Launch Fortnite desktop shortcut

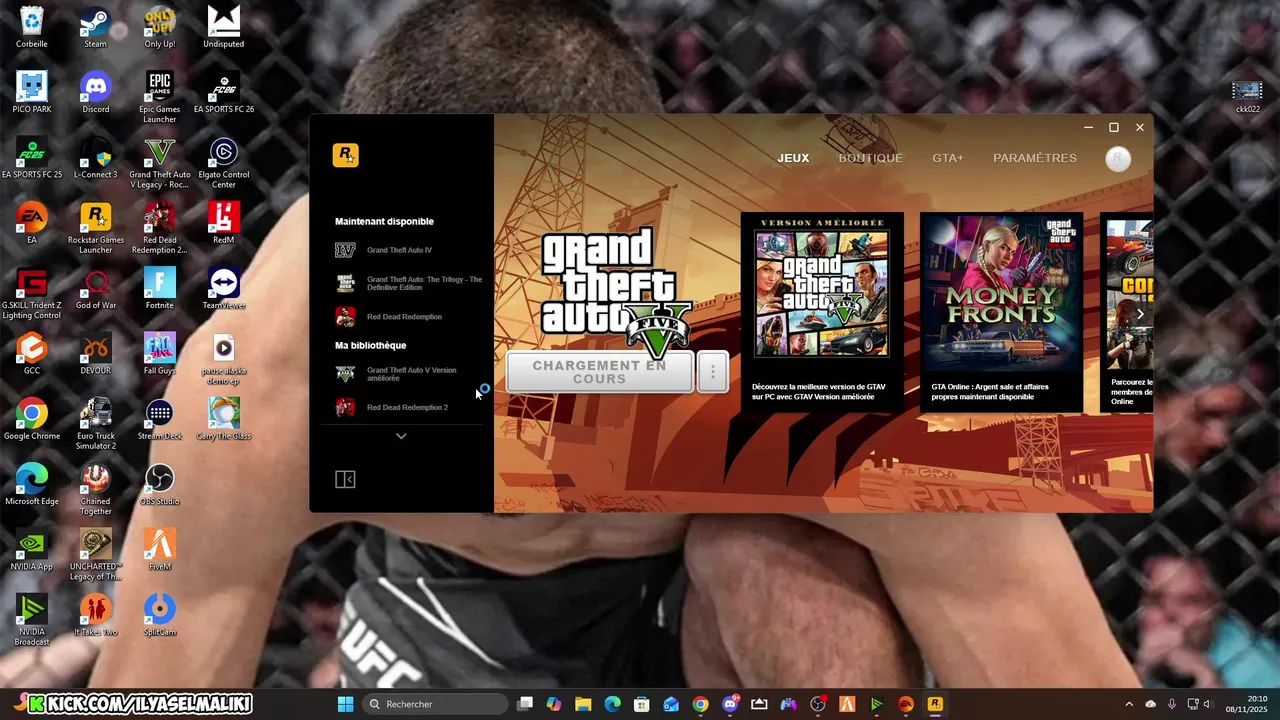coord(160,288)
